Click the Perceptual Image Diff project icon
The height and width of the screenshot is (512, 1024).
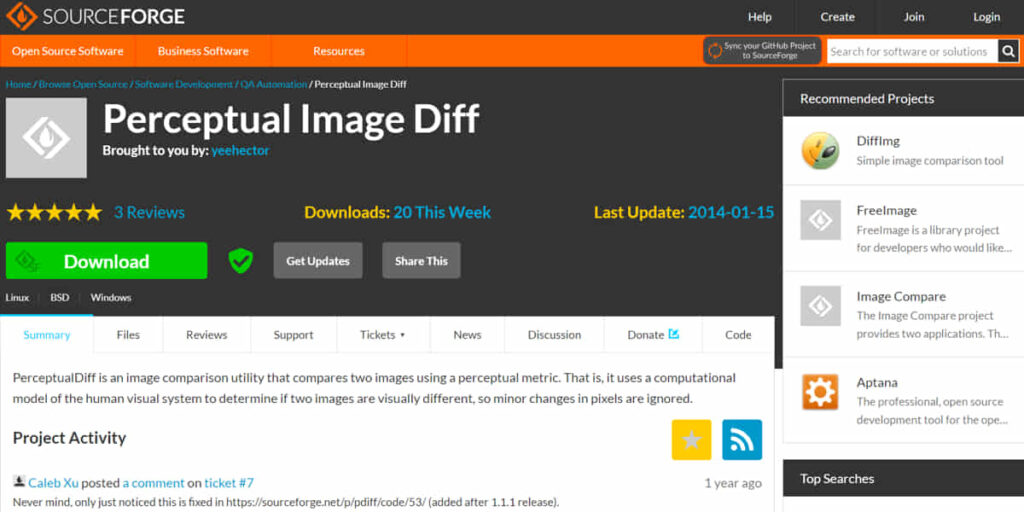46,138
